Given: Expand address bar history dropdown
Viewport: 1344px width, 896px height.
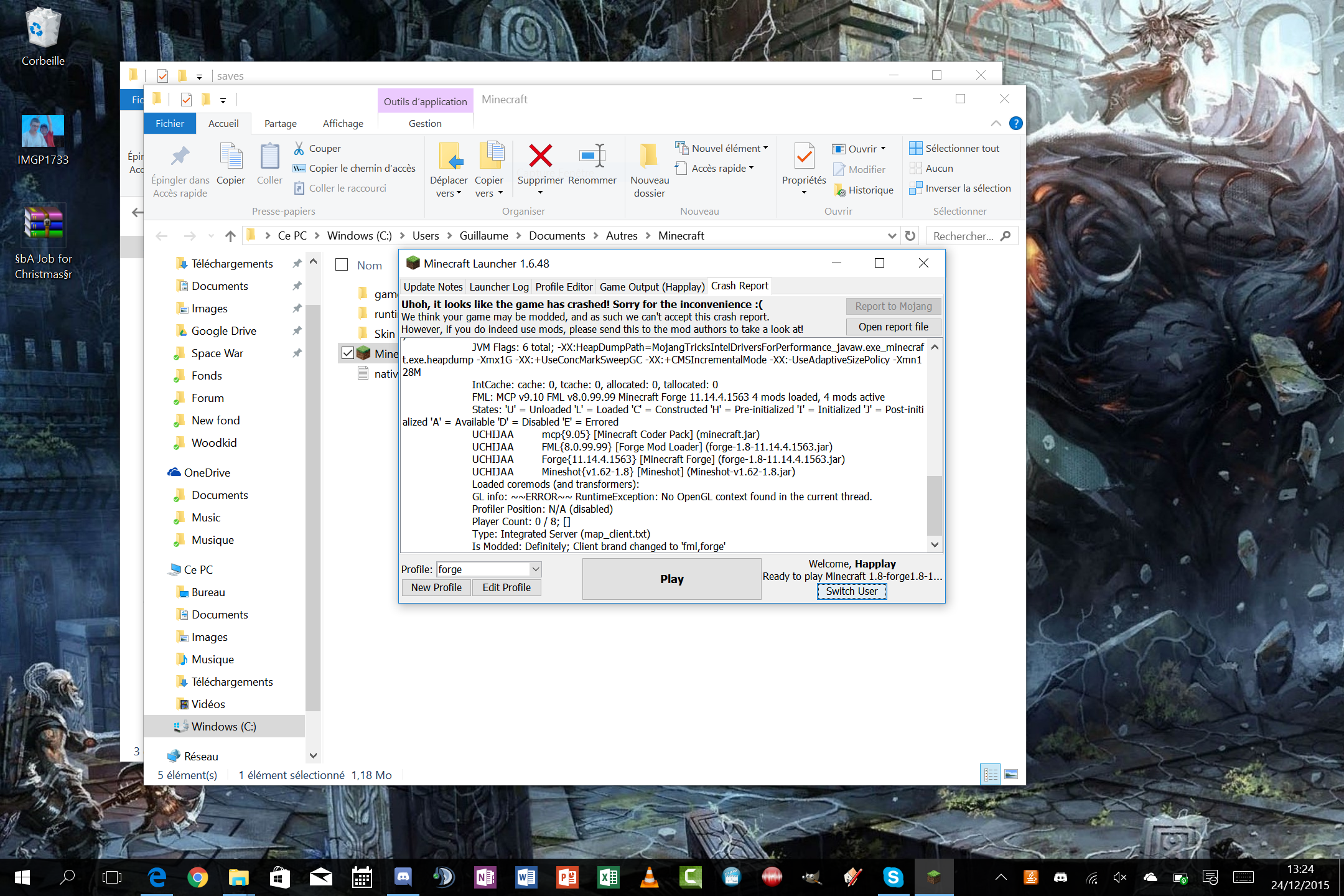Looking at the screenshot, I should pos(892,236).
